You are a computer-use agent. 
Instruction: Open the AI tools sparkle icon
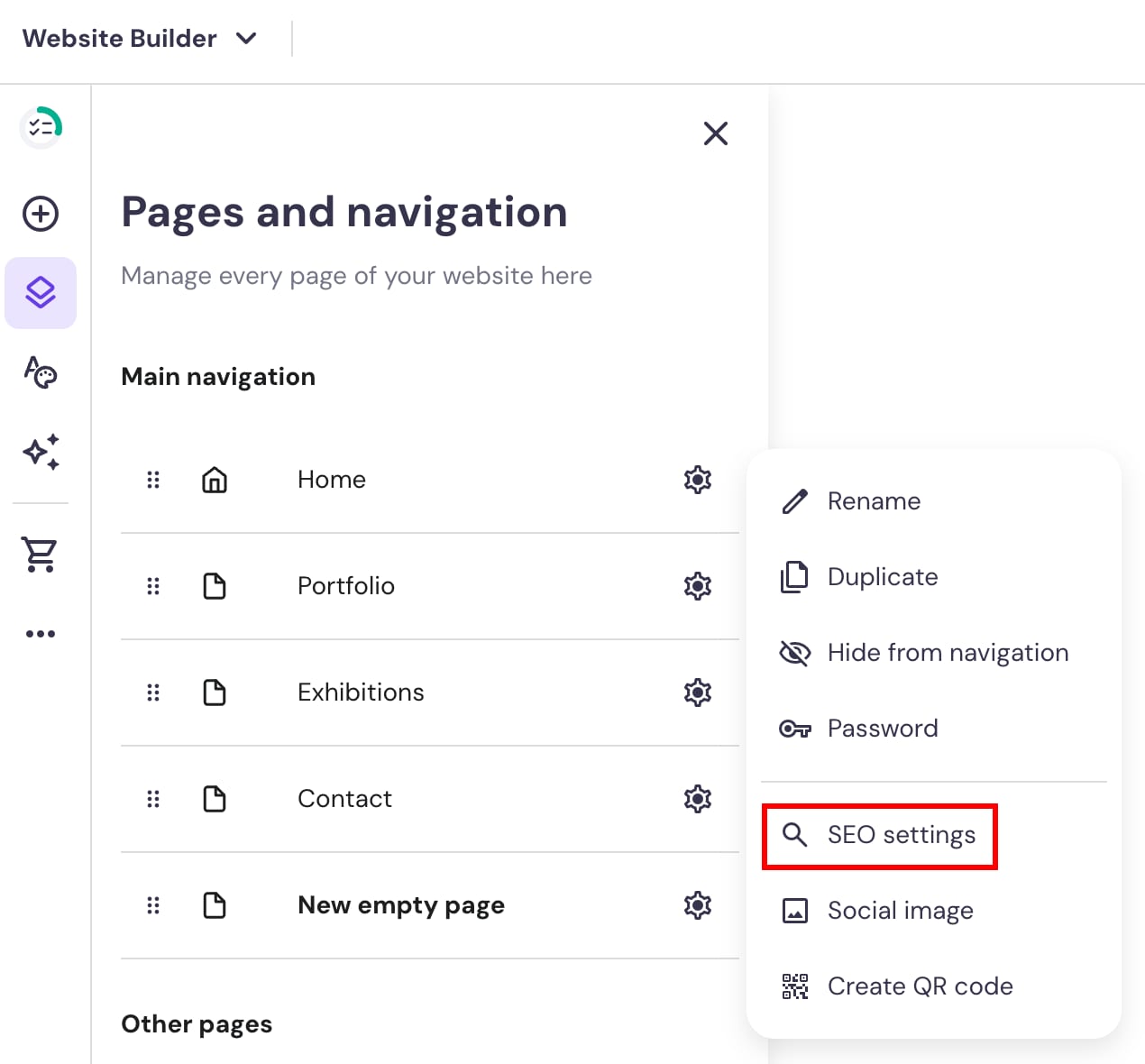point(41,452)
